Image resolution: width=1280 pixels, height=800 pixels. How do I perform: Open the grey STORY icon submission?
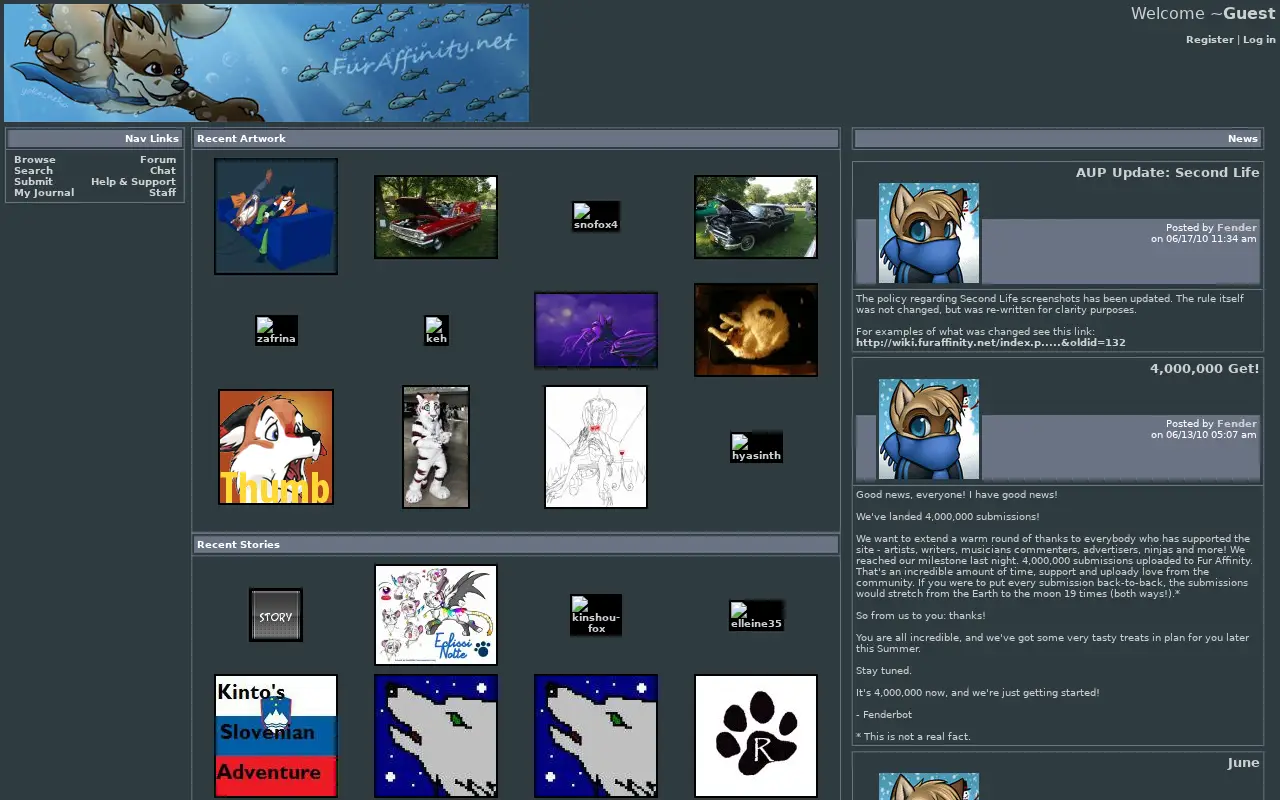coord(276,615)
